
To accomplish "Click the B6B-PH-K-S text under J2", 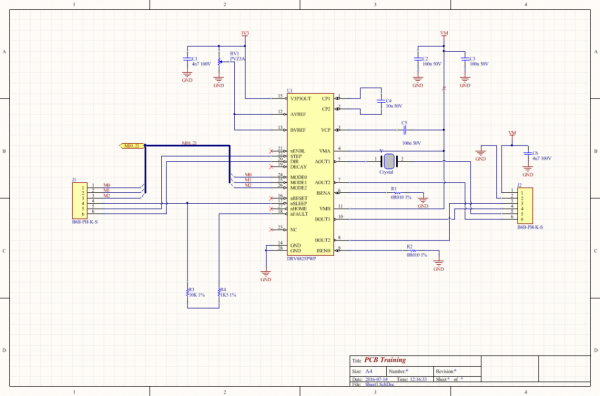I will (530, 227).
